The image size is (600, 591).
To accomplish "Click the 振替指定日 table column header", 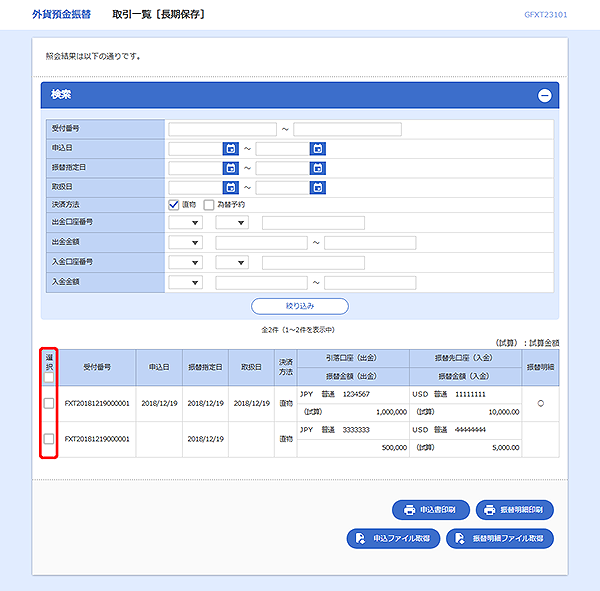I will coord(205,367).
